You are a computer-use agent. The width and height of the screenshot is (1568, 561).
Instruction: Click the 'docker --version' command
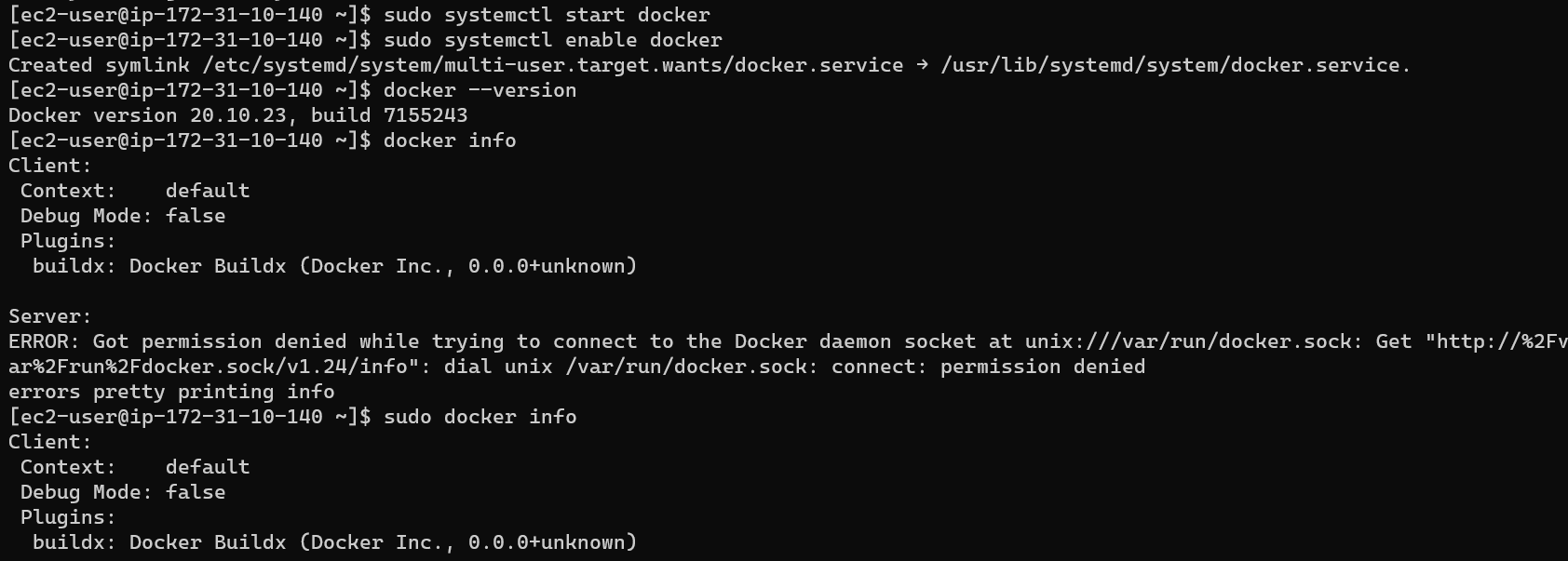pos(480,90)
